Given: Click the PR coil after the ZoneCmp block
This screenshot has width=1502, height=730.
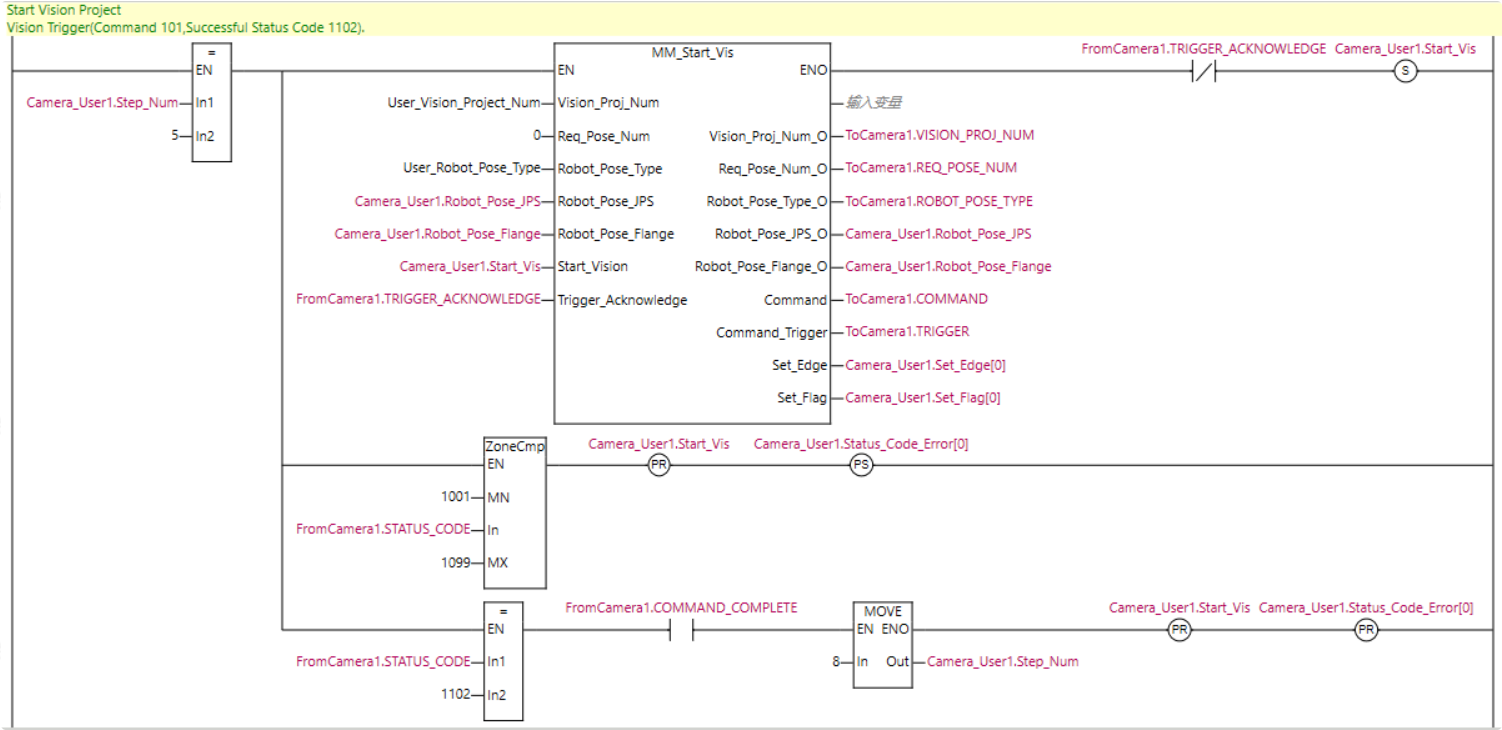Looking at the screenshot, I should click(x=658, y=465).
